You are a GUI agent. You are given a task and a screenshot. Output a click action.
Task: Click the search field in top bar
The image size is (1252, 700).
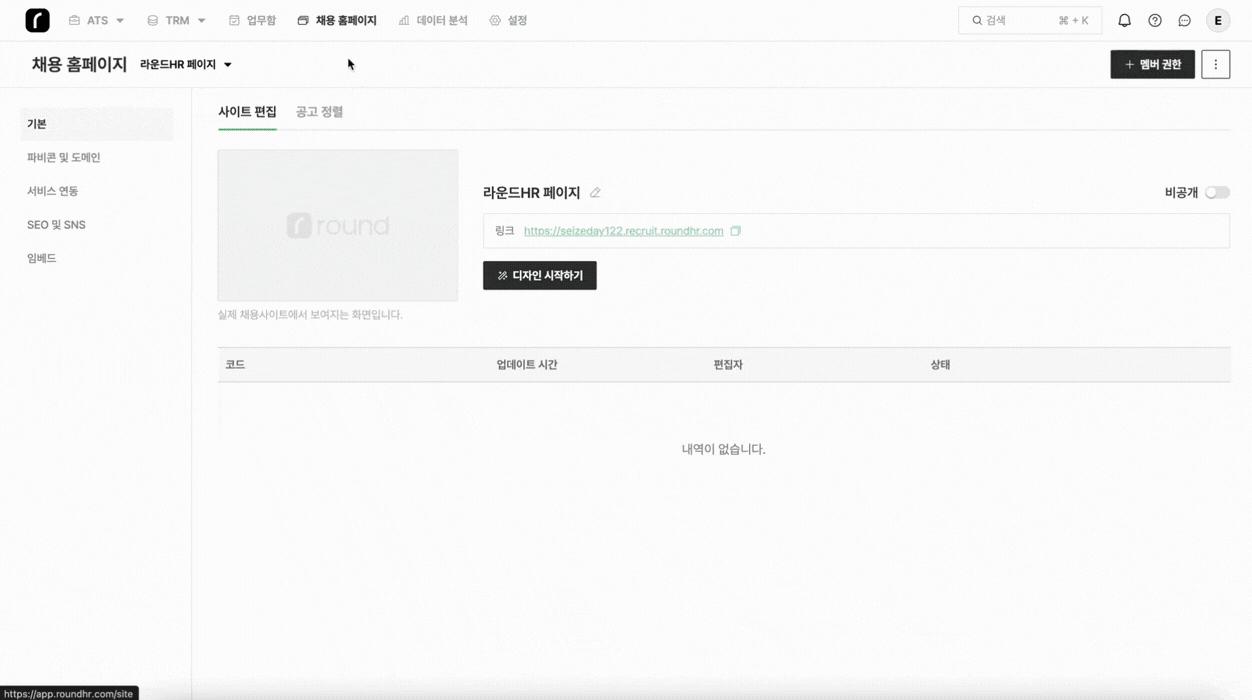pos(1029,20)
